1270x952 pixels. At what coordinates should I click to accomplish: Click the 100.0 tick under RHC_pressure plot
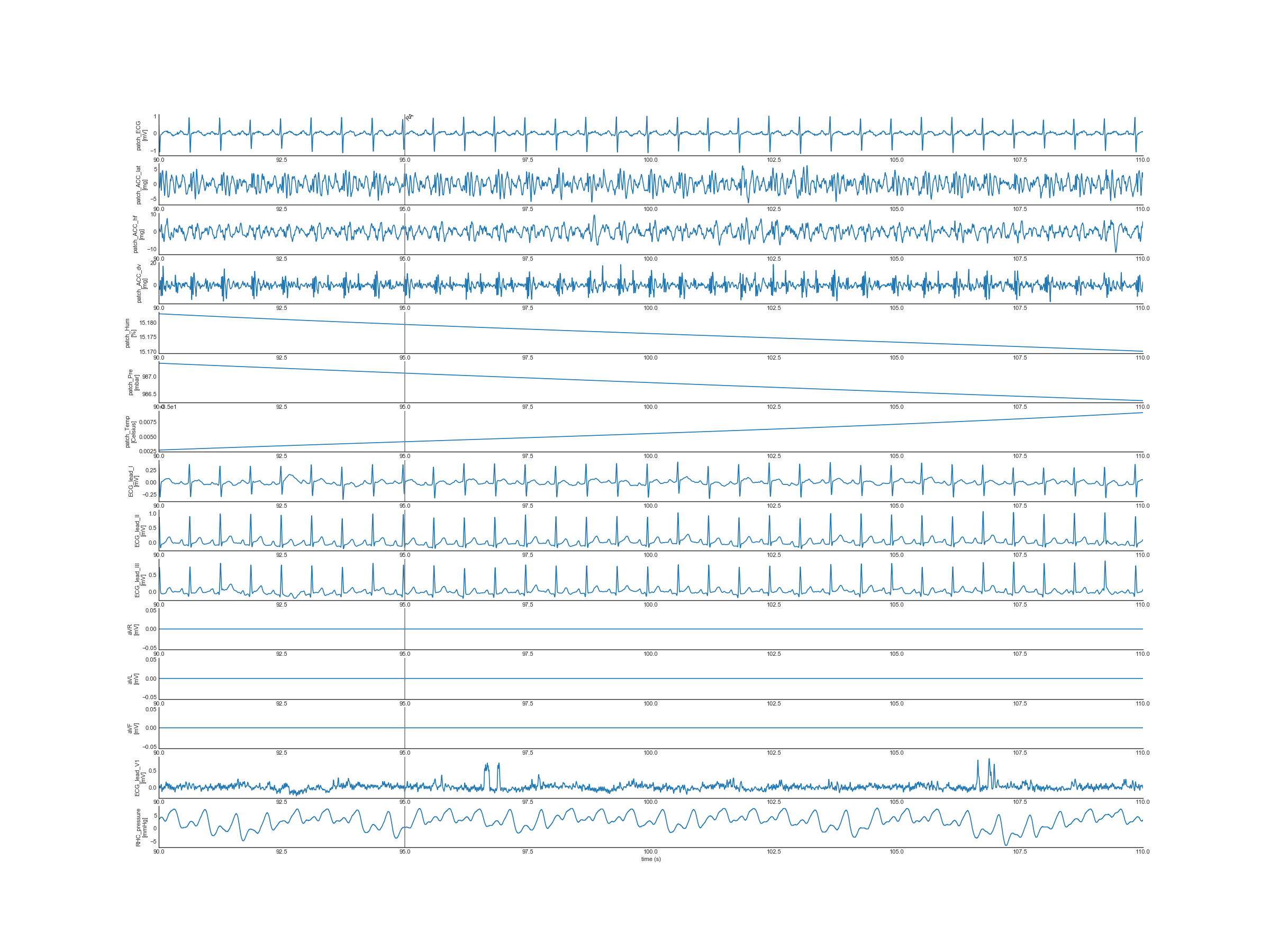(x=650, y=852)
